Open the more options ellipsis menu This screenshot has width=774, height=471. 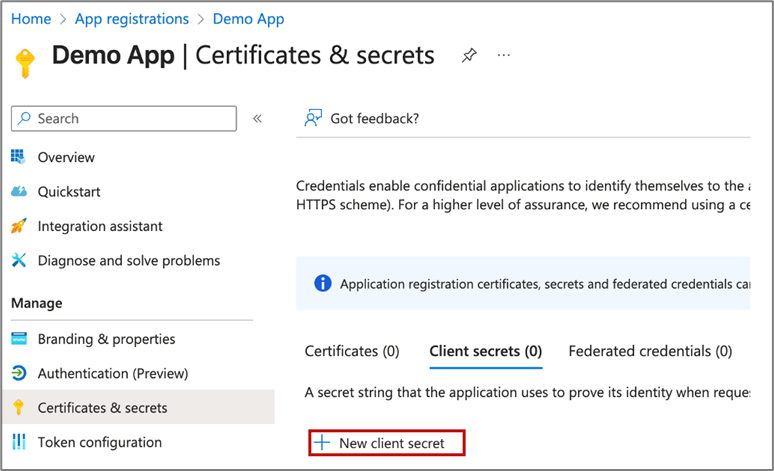coord(504,55)
